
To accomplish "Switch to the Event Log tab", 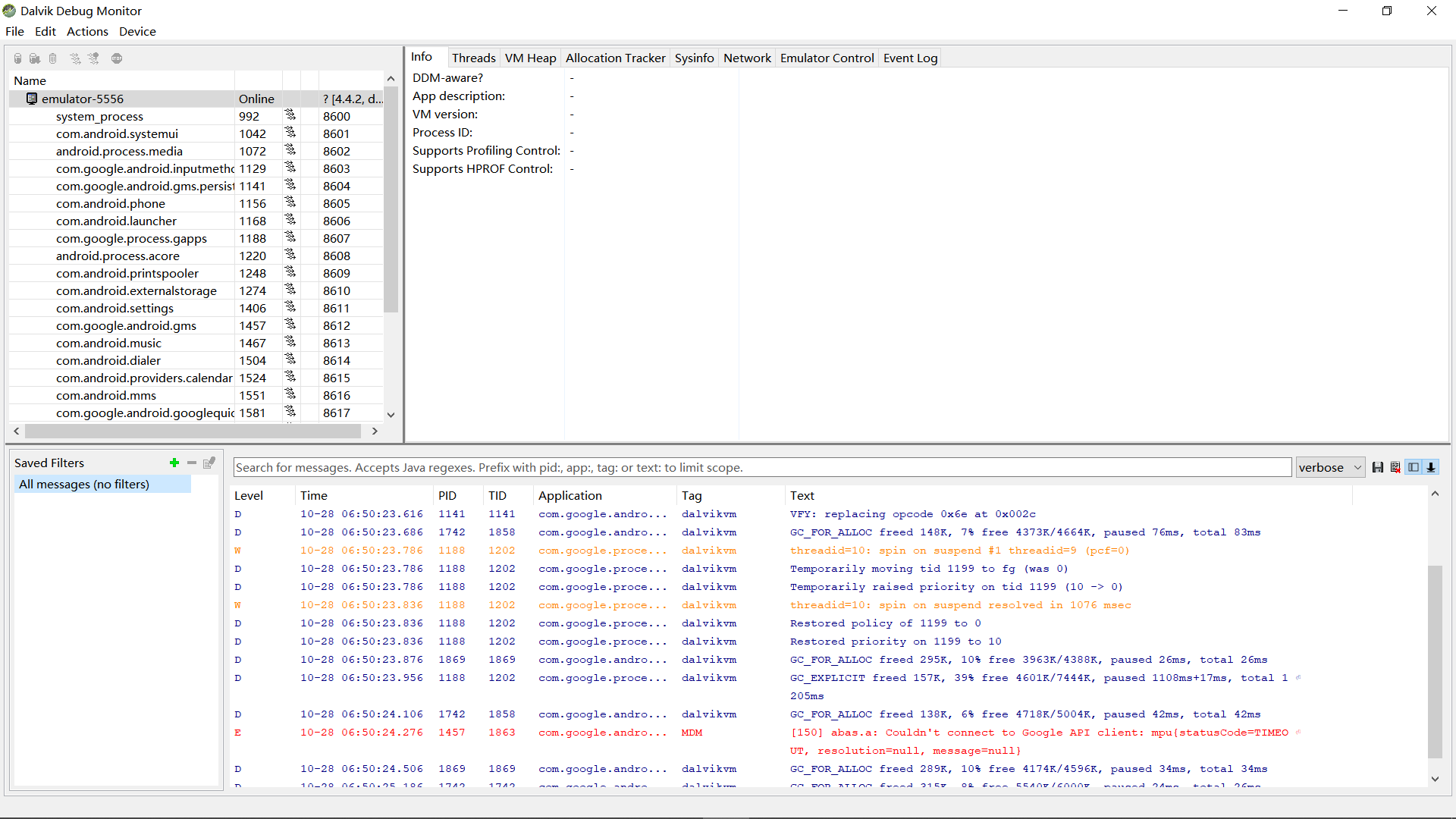I will [x=911, y=58].
